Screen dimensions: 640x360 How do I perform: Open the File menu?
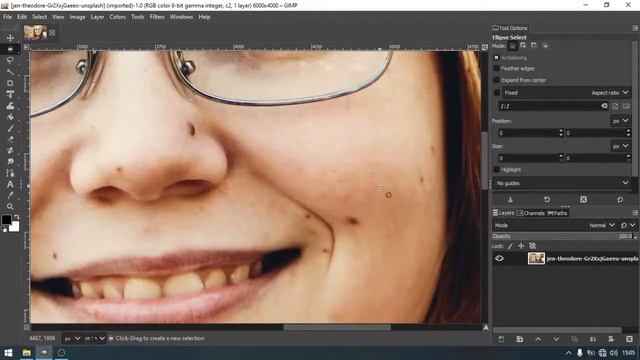coord(7,17)
